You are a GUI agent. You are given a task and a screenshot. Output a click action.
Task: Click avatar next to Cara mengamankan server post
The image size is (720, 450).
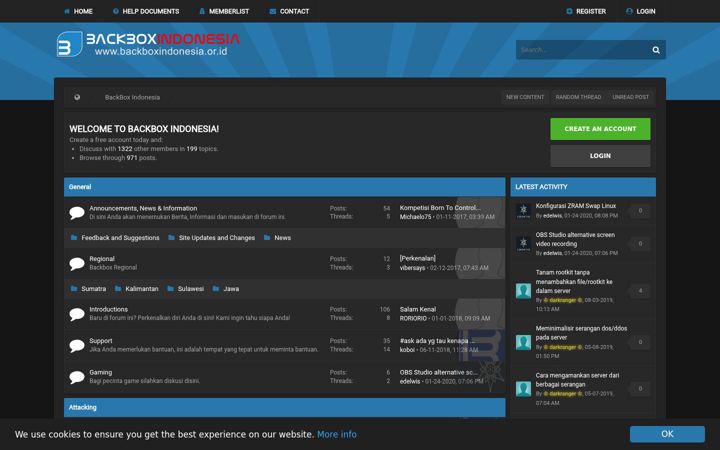pos(523,389)
